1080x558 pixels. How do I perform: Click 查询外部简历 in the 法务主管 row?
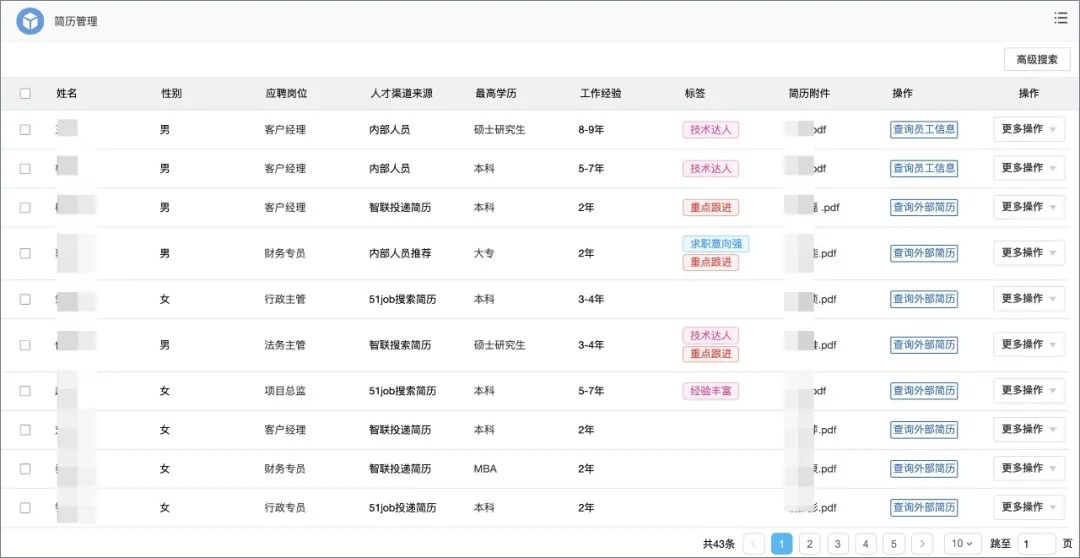pos(924,345)
